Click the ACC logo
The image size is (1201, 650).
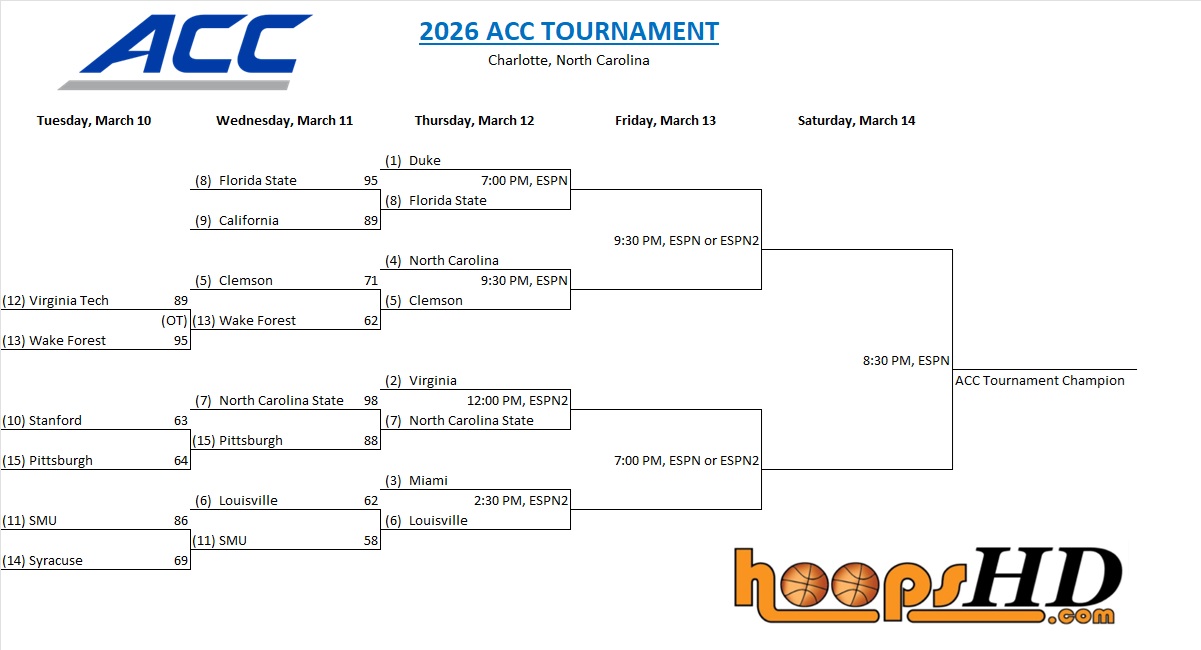(185, 51)
